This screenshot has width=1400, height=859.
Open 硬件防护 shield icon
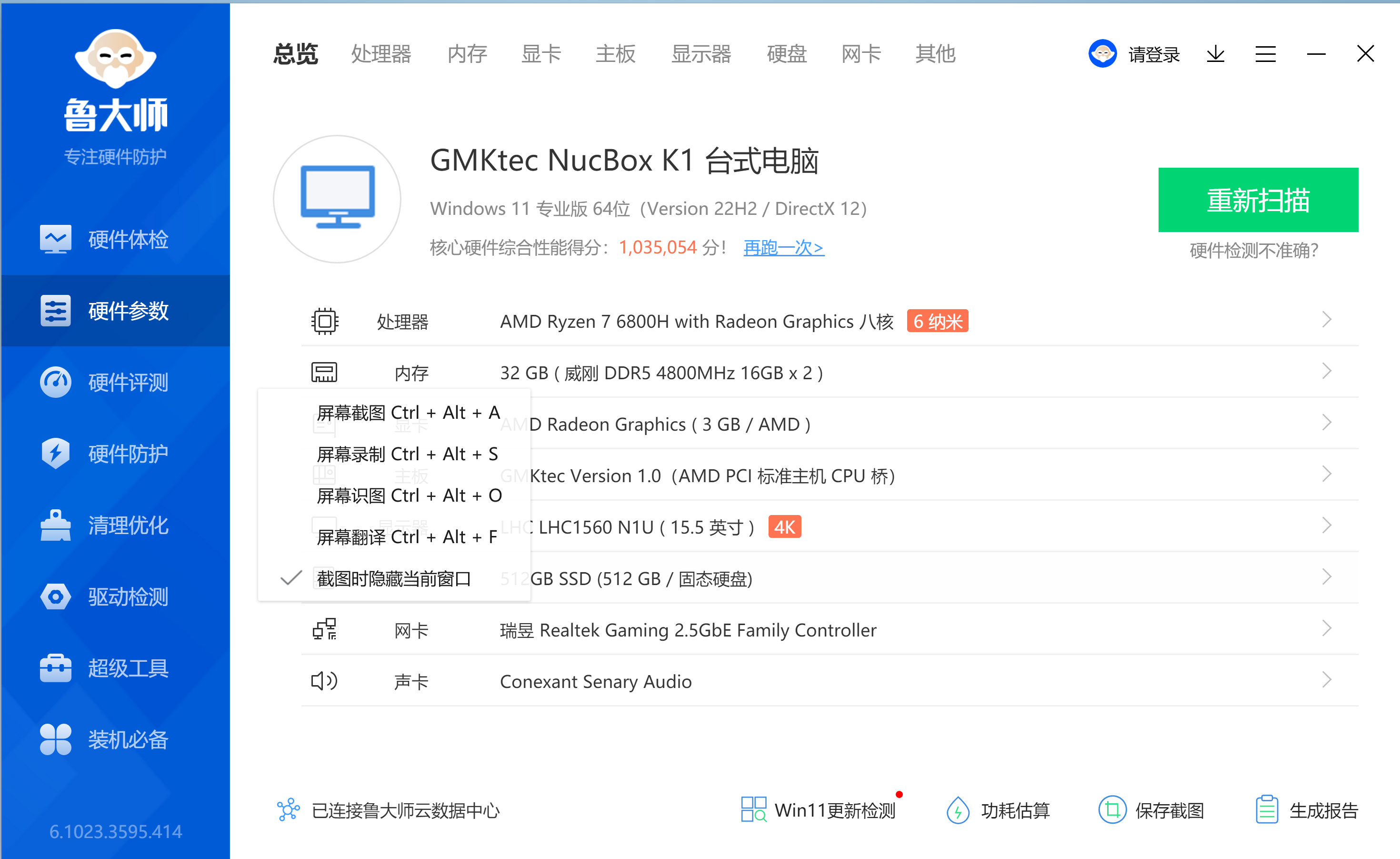(56, 453)
